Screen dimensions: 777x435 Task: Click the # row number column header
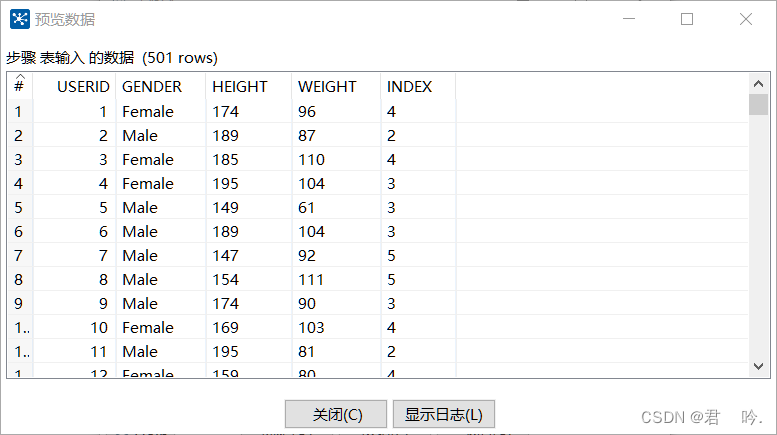tap(20, 87)
